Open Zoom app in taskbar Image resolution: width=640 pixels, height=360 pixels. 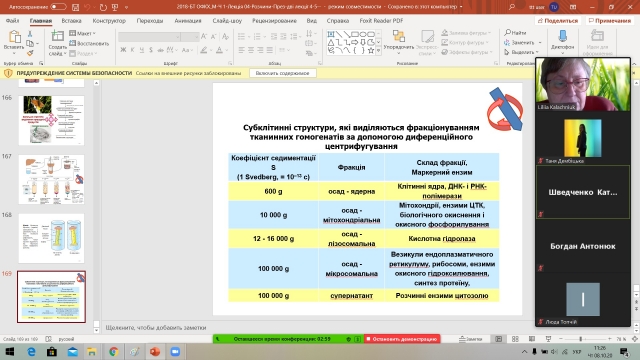175,351
